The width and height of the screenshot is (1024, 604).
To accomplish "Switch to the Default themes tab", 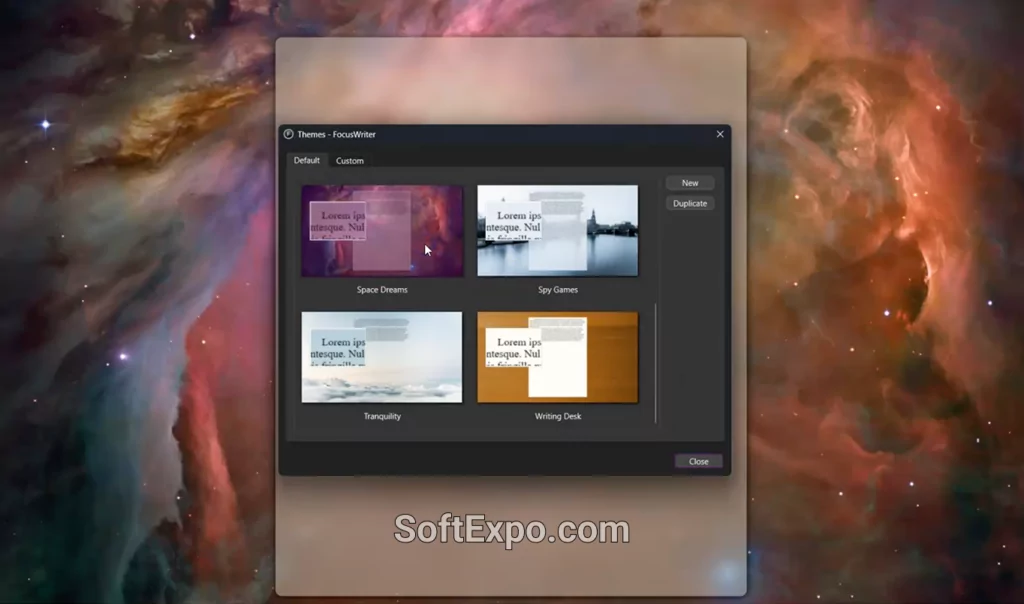I will (x=306, y=160).
